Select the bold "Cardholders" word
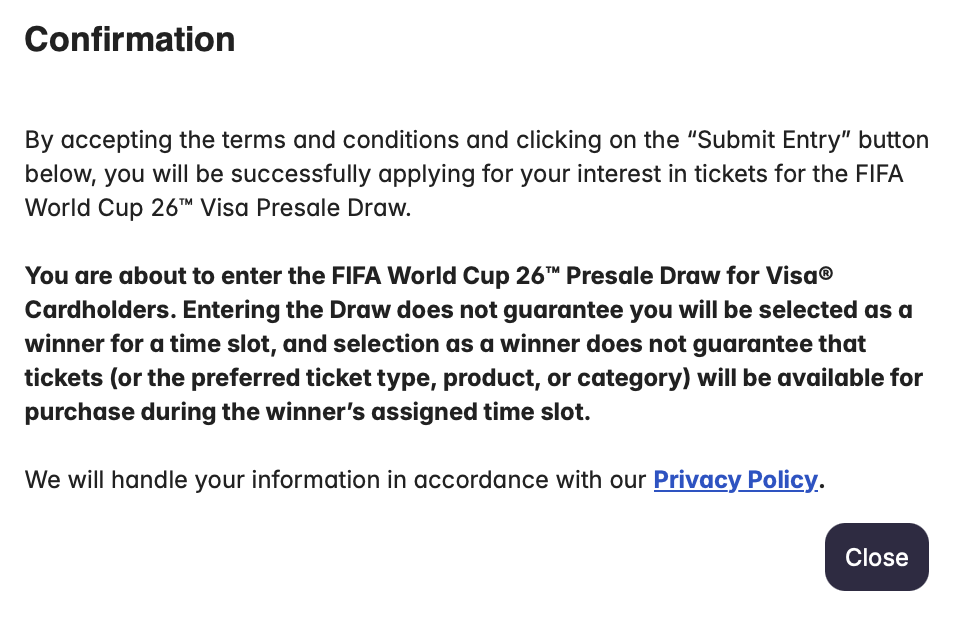This screenshot has width=970, height=620. pos(100,310)
